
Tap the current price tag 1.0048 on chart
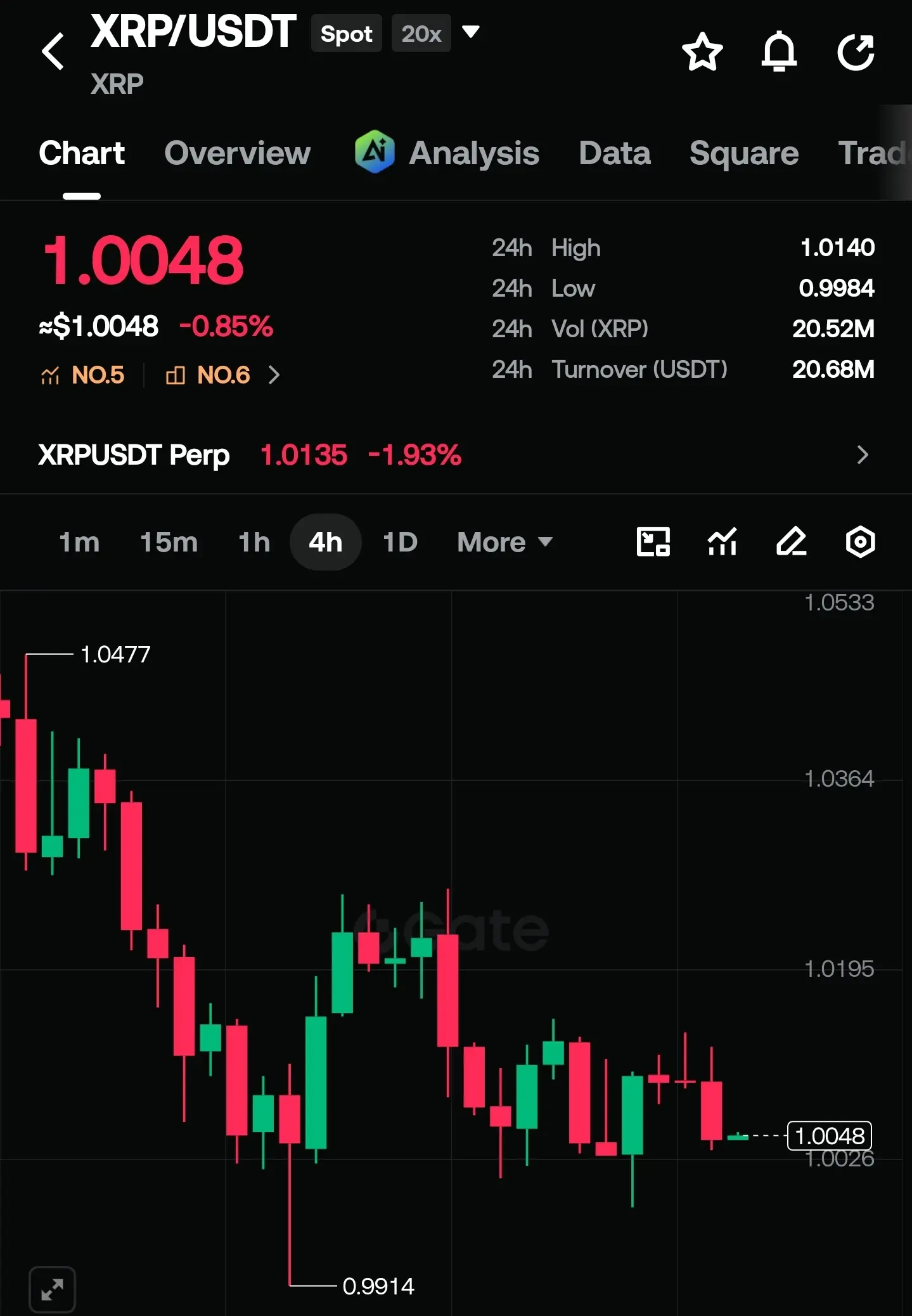tap(830, 1136)
